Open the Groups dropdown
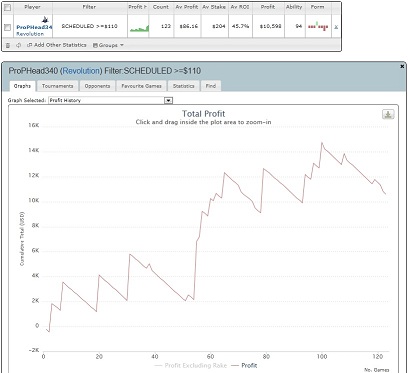 (x=108, y=45)
